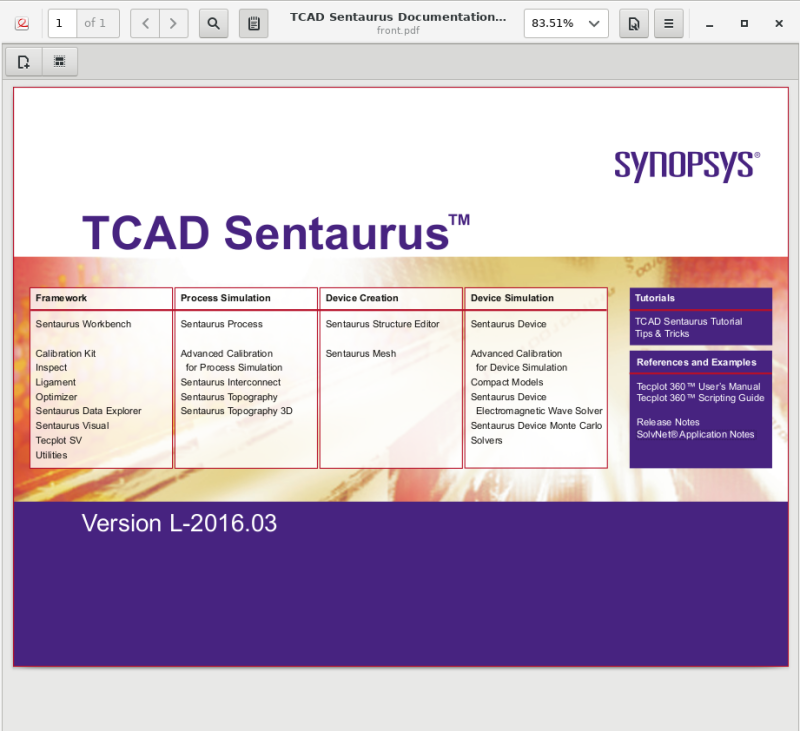Go to the next page

172,22
